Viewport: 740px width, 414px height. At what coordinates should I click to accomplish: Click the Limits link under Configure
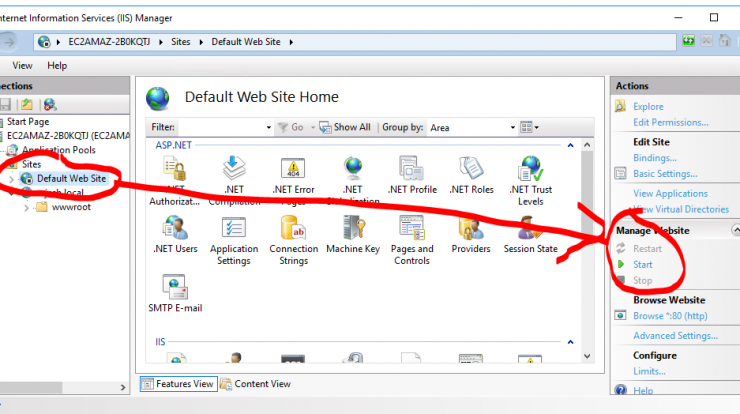point(649,371)
